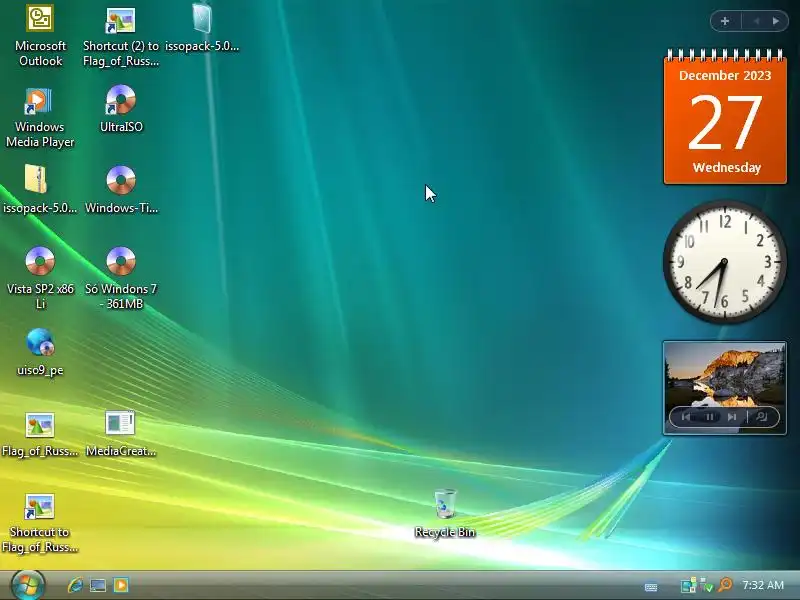This screenshot has width=800, height=600.
Task: Click the monitor with colored squares tray icon
Action: [688, 585]
